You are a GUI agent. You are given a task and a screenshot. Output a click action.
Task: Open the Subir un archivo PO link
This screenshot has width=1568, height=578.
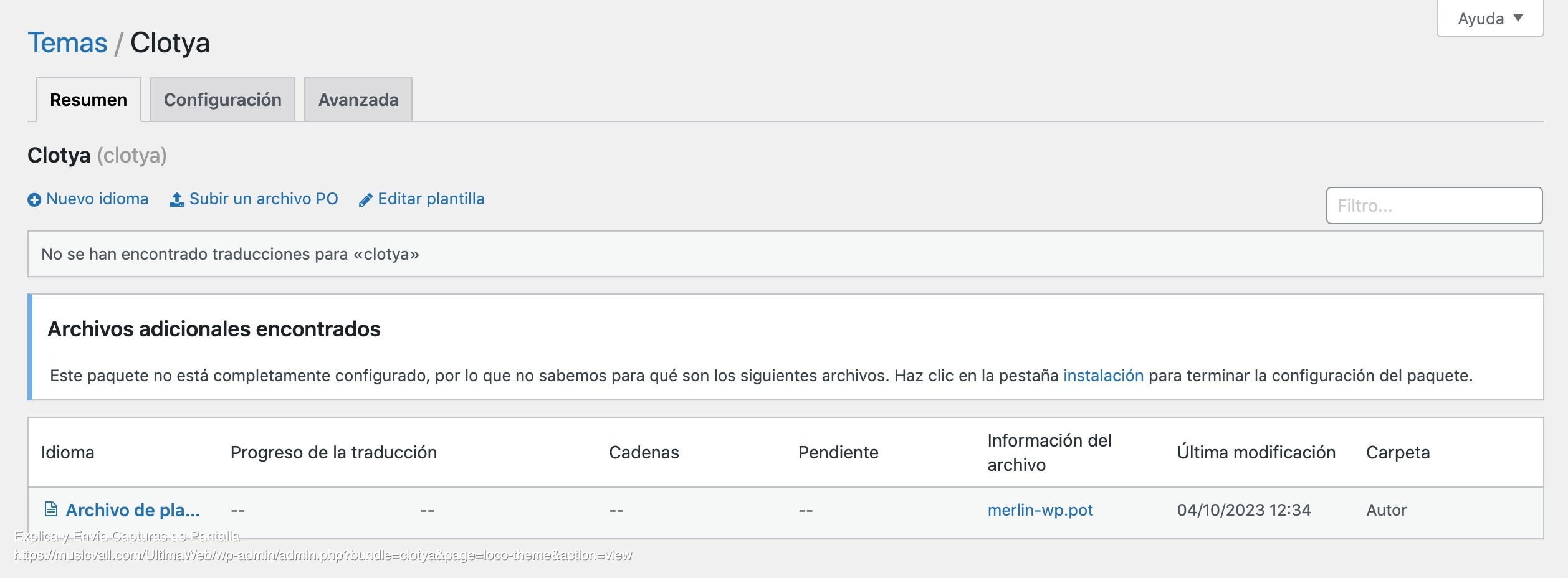point(264,199)
